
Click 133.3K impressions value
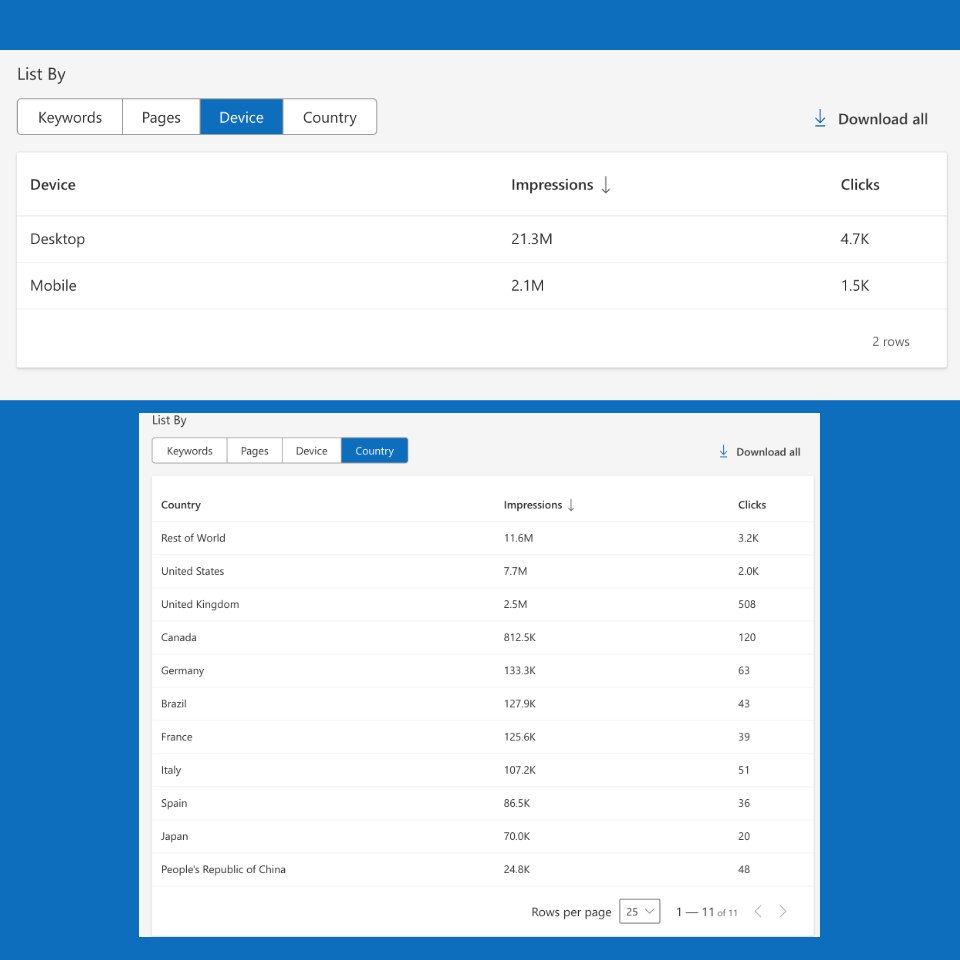tap(519, 670)
